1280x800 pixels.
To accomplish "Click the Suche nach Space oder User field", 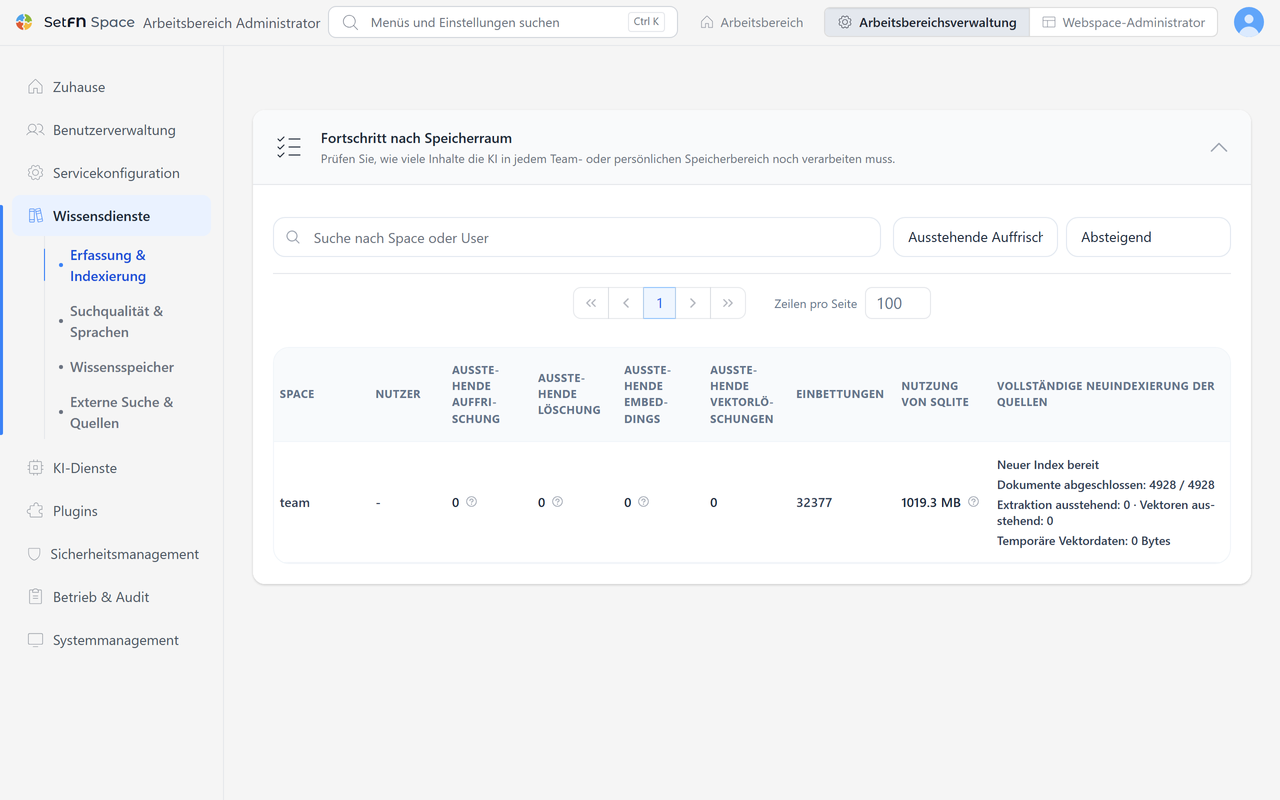I will [x=577, y=237].
